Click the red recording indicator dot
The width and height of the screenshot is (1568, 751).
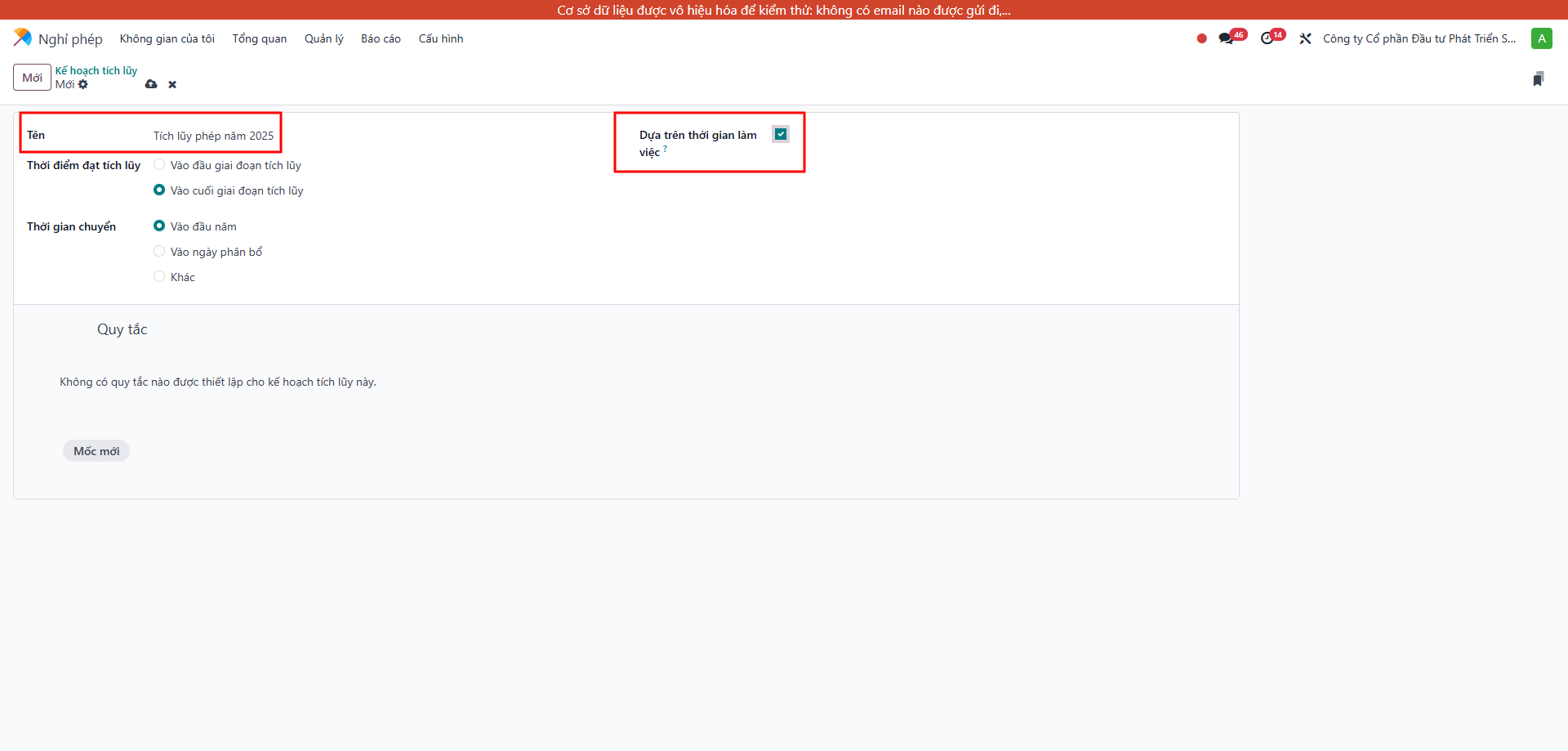click(1201, 38)
